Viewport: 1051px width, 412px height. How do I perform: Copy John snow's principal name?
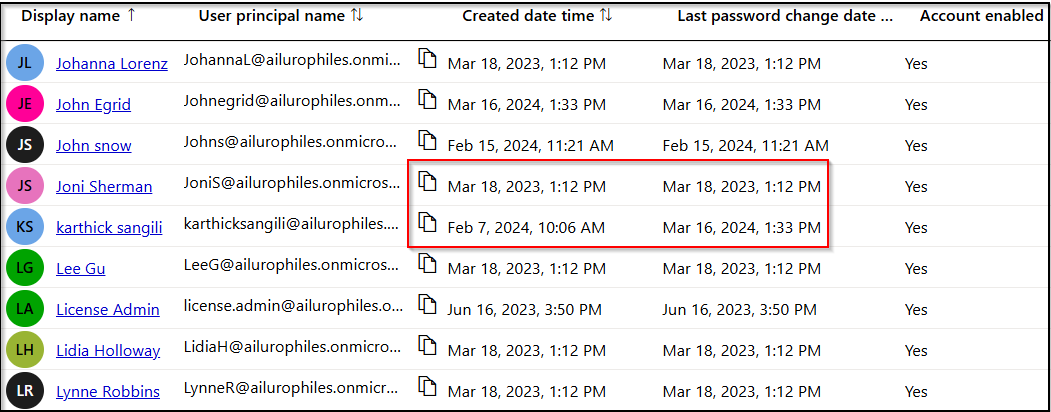coord(428,141)
